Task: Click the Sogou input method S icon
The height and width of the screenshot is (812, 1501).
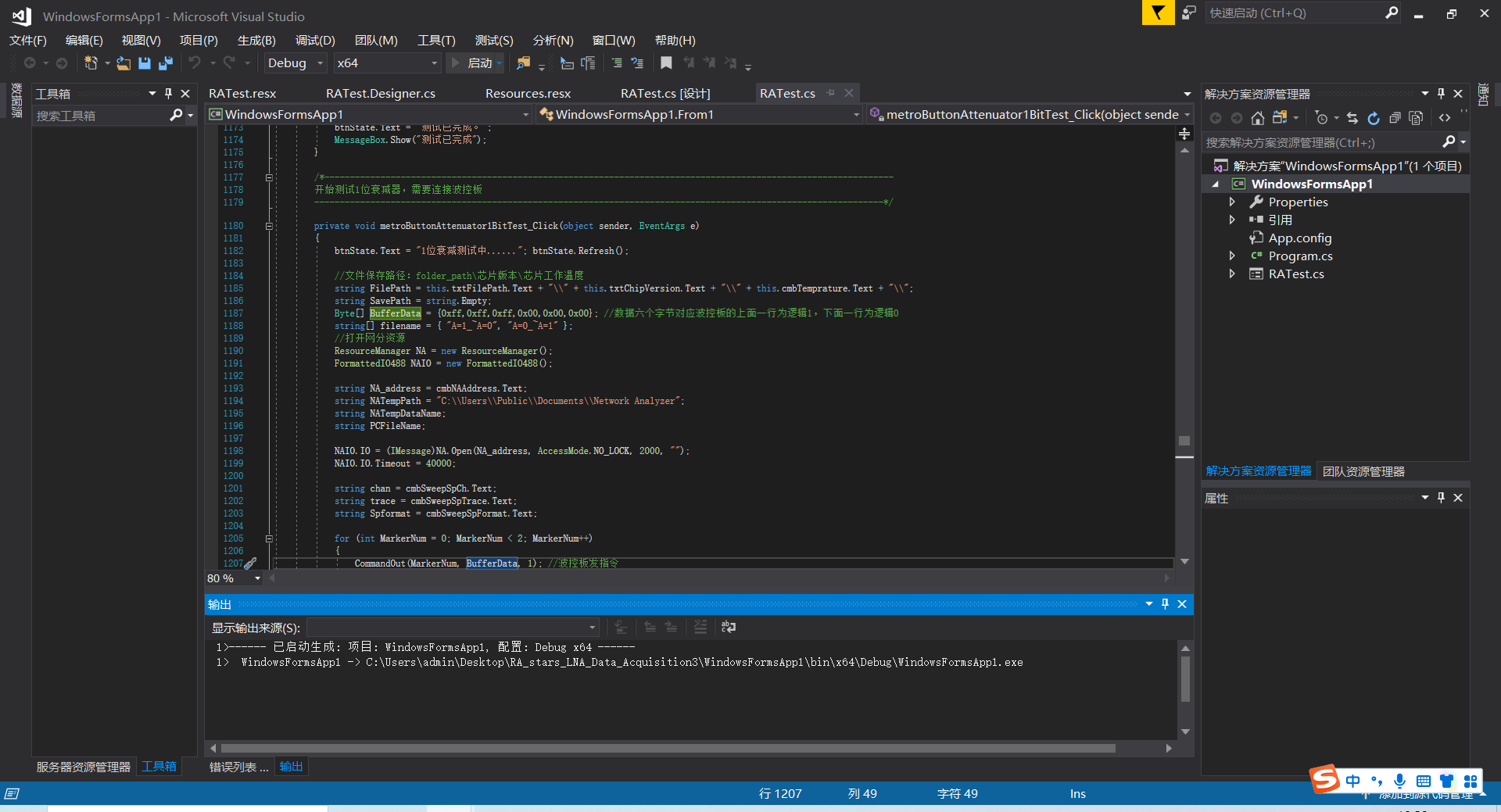Action: coord(1326,779)
